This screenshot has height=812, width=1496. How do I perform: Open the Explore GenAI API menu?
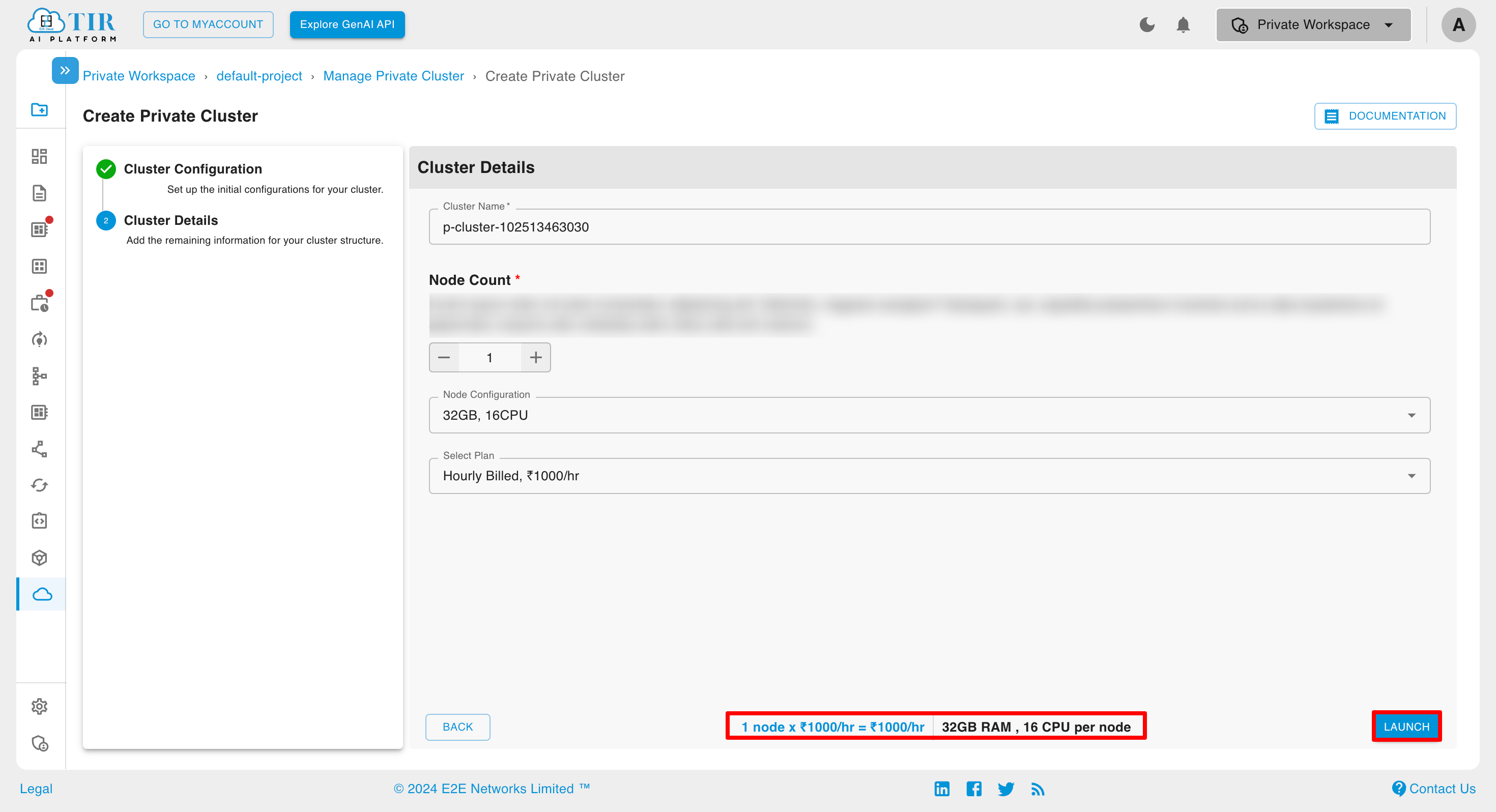(347, 24)
